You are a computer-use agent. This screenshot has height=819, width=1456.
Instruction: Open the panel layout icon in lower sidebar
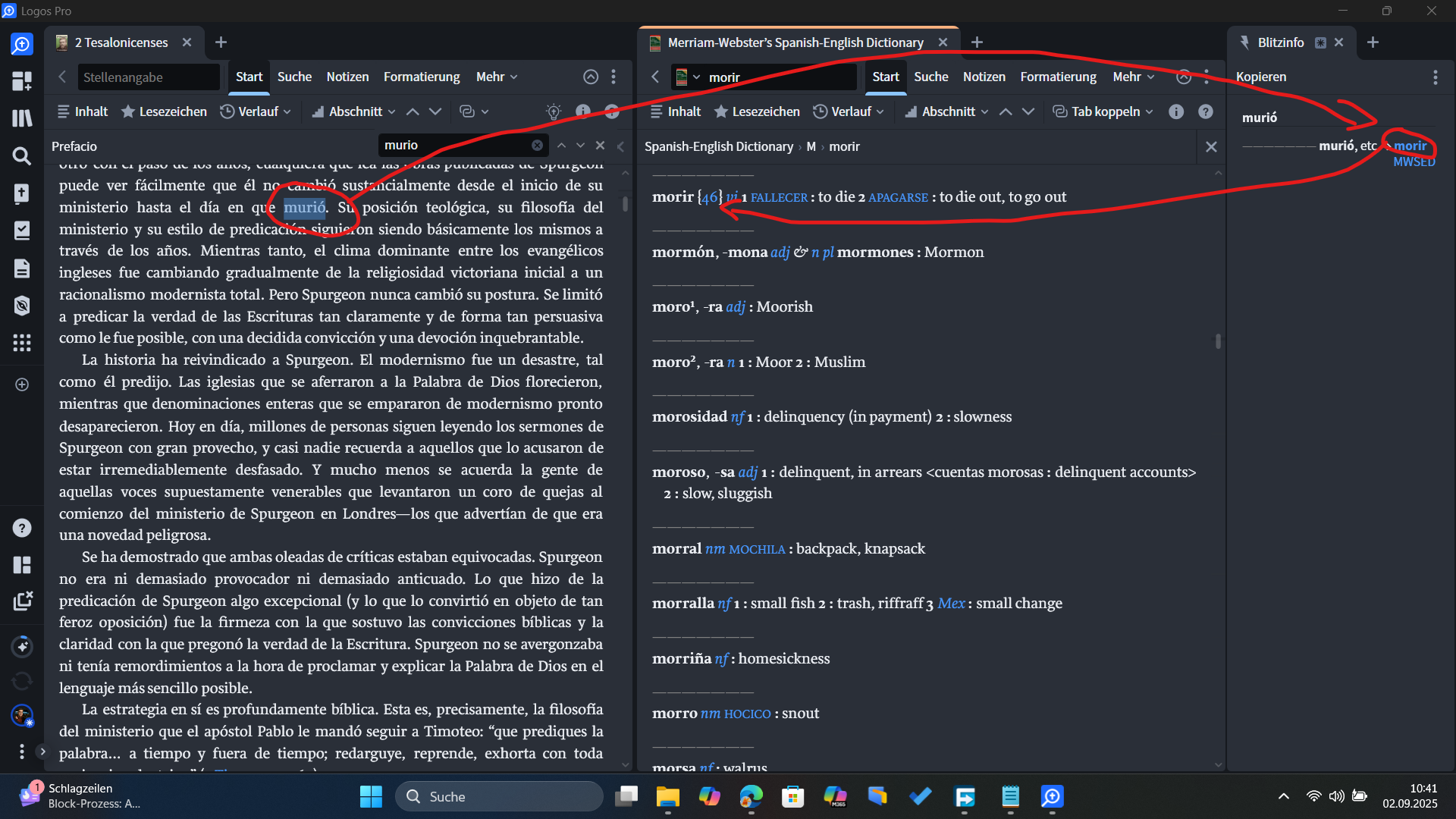(x=22, y=565)
